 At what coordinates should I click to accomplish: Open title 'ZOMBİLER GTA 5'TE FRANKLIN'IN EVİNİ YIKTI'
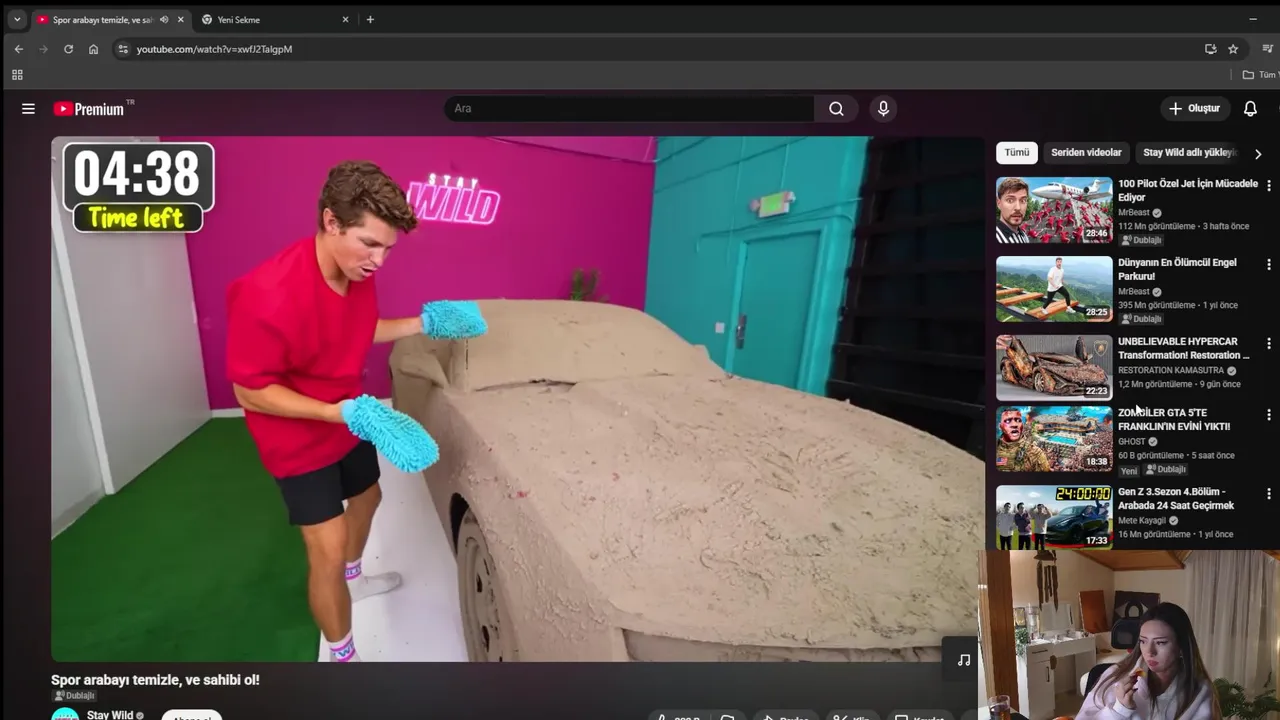1174,419
